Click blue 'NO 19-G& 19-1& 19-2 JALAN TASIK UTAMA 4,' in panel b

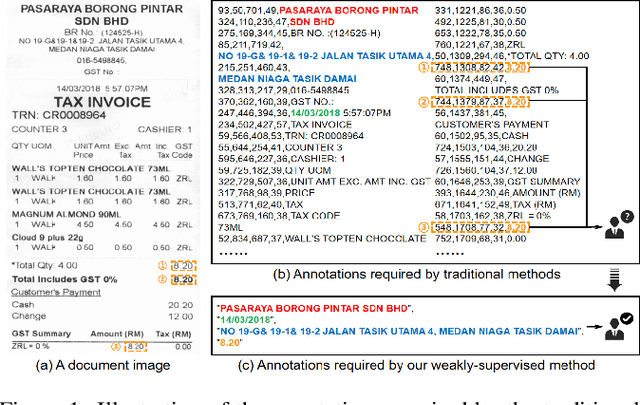pyautogui.click(x=326, y=56)
